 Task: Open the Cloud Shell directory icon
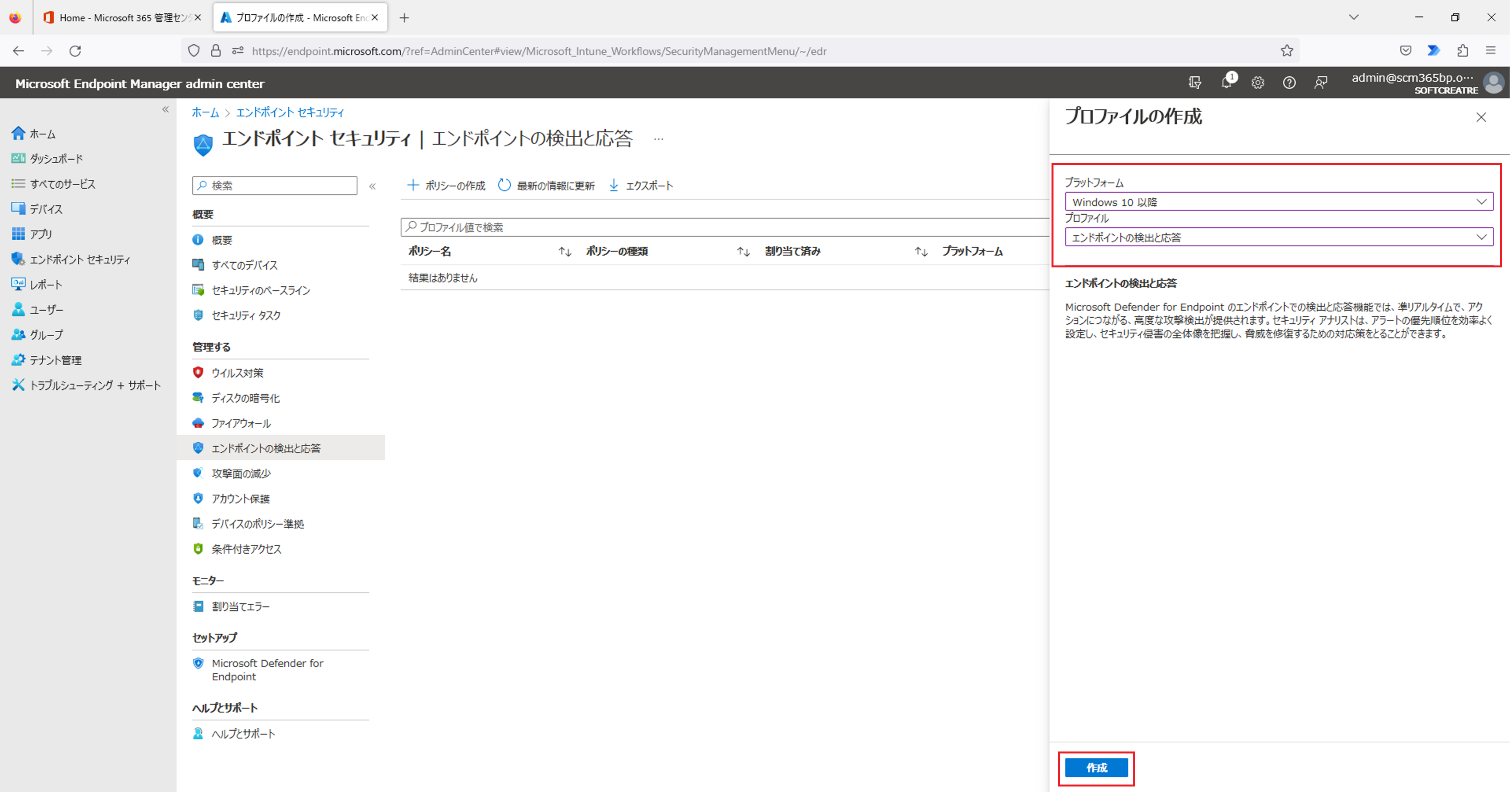tap(1194, 83)
